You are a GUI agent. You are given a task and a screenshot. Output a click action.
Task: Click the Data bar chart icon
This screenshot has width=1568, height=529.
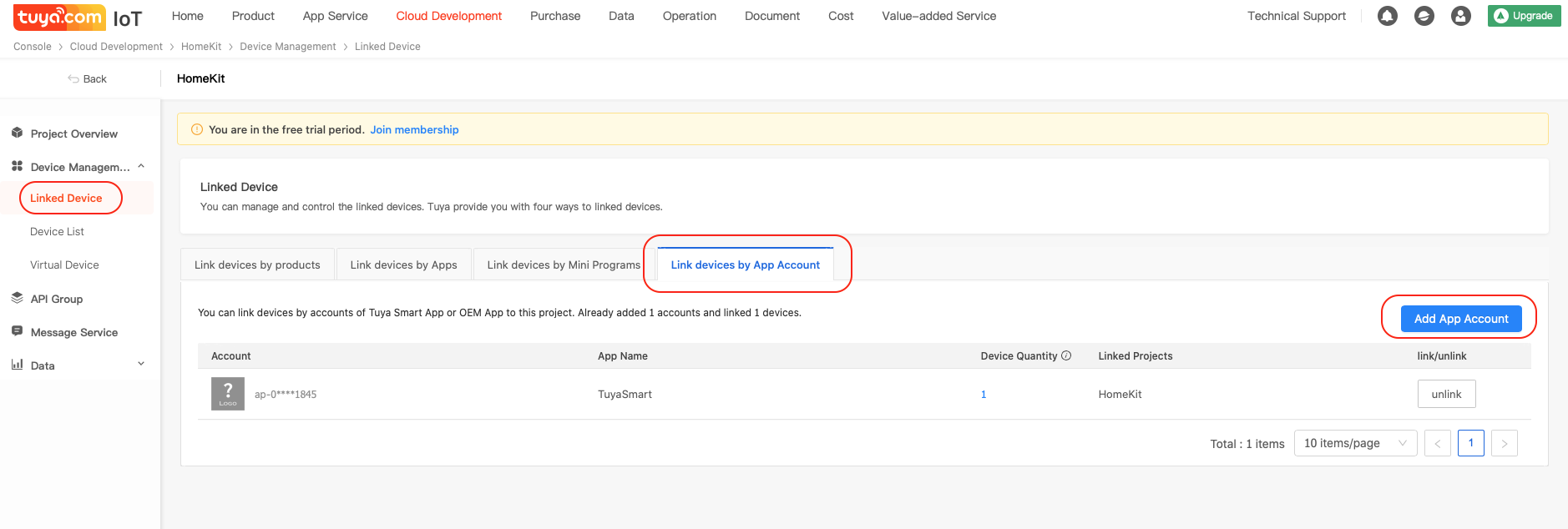tap(17, 365)
